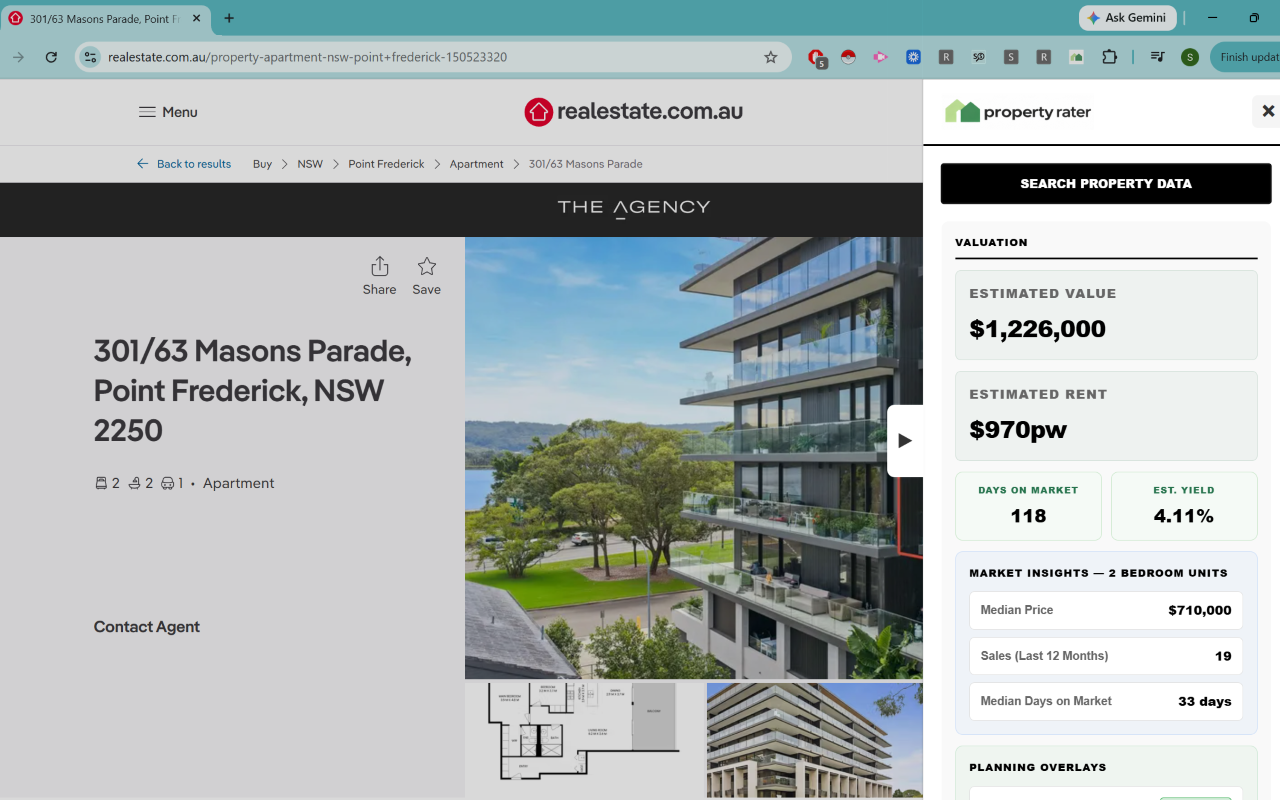This screenshot has width=1280, height=800.
Task: Open the floor plan thumbnail
Action: 583,740
